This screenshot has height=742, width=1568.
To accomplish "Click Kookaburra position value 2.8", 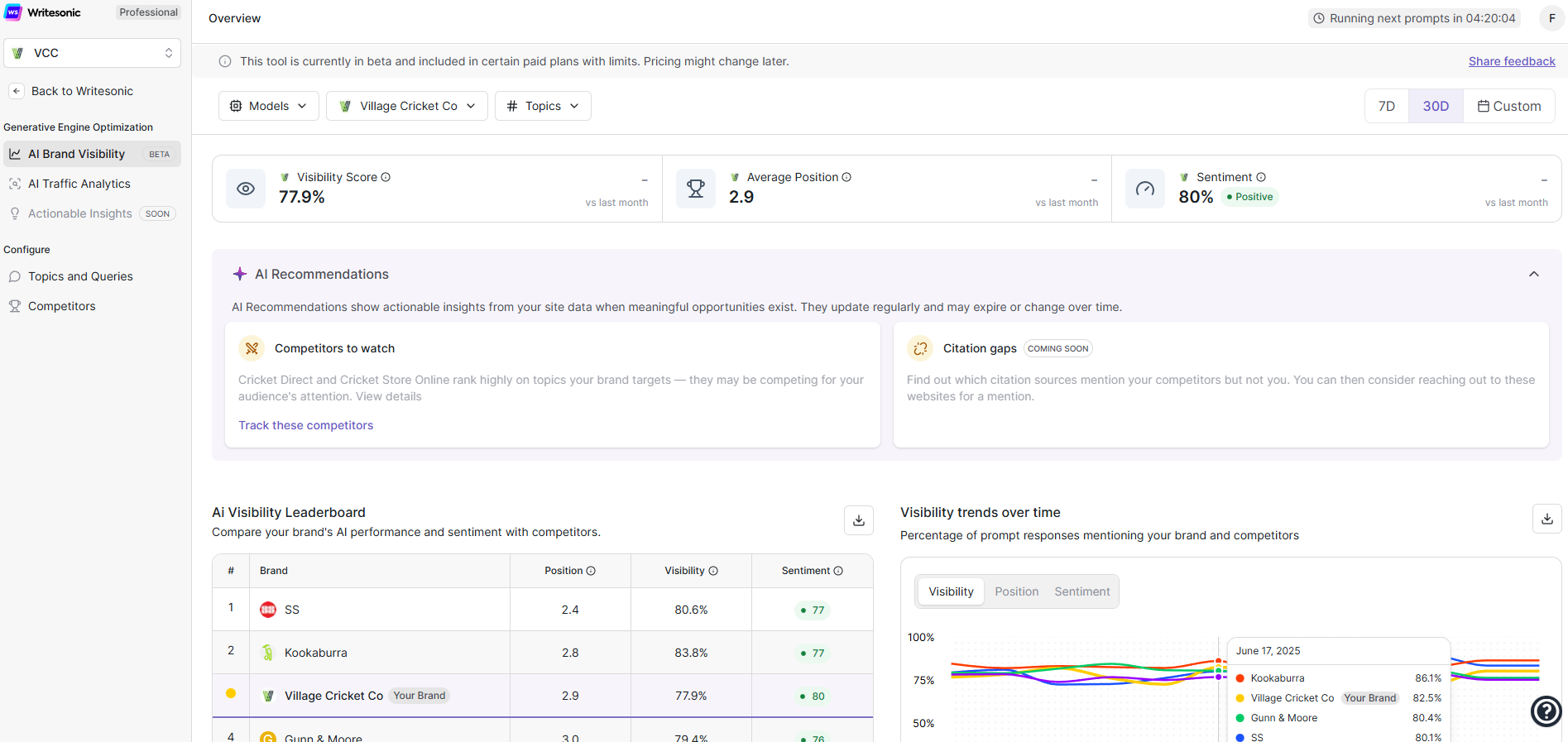I will click(x=570, y=653).
